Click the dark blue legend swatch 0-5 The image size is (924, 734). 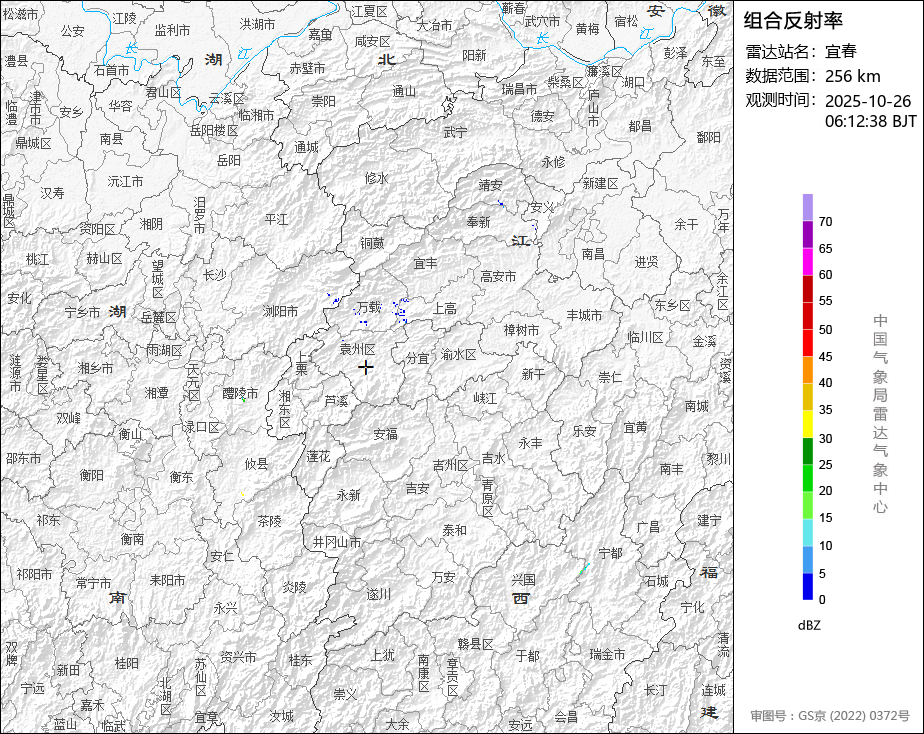pos(807,587)
